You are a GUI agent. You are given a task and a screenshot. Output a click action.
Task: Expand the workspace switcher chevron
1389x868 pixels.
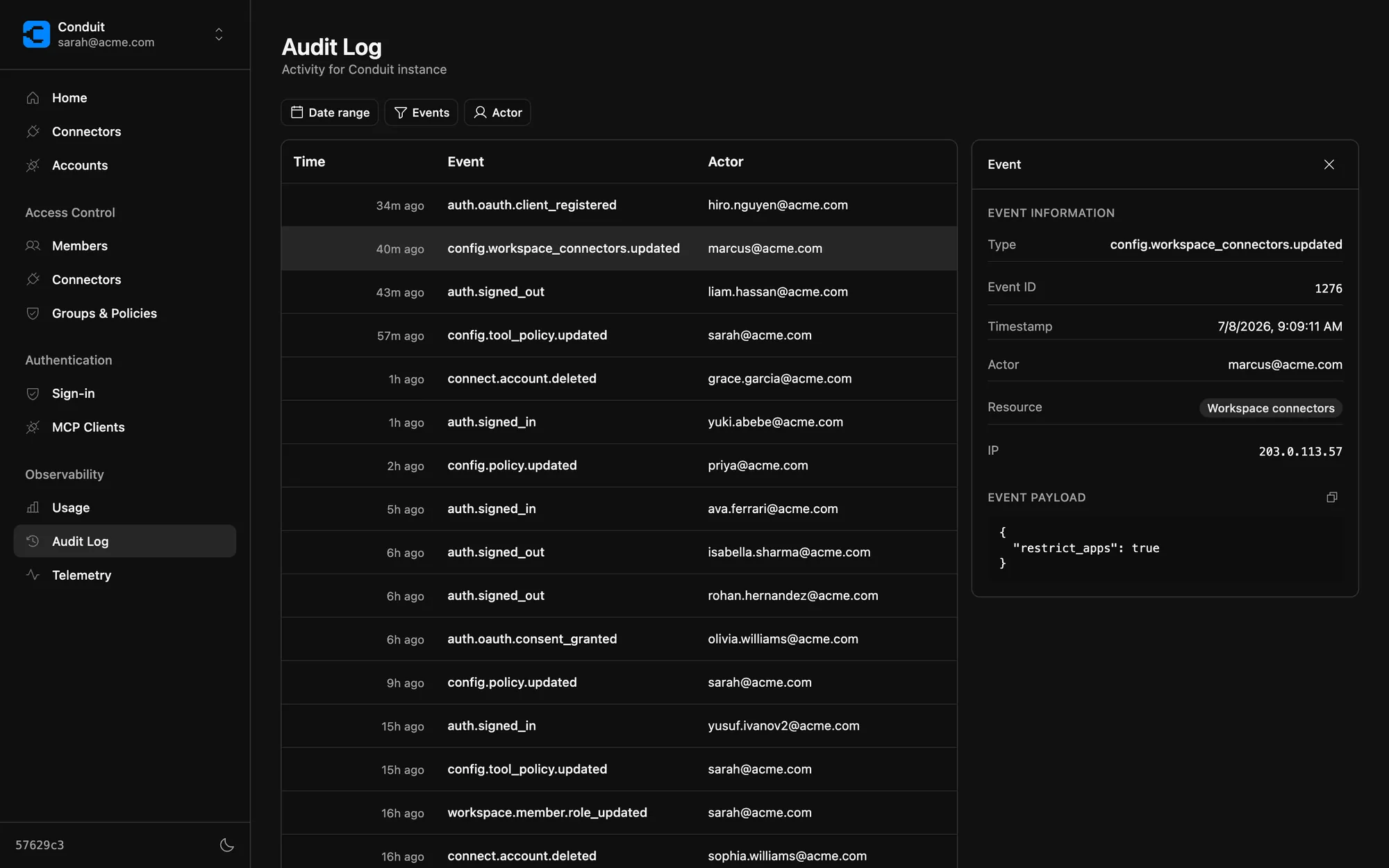point(219,34)
